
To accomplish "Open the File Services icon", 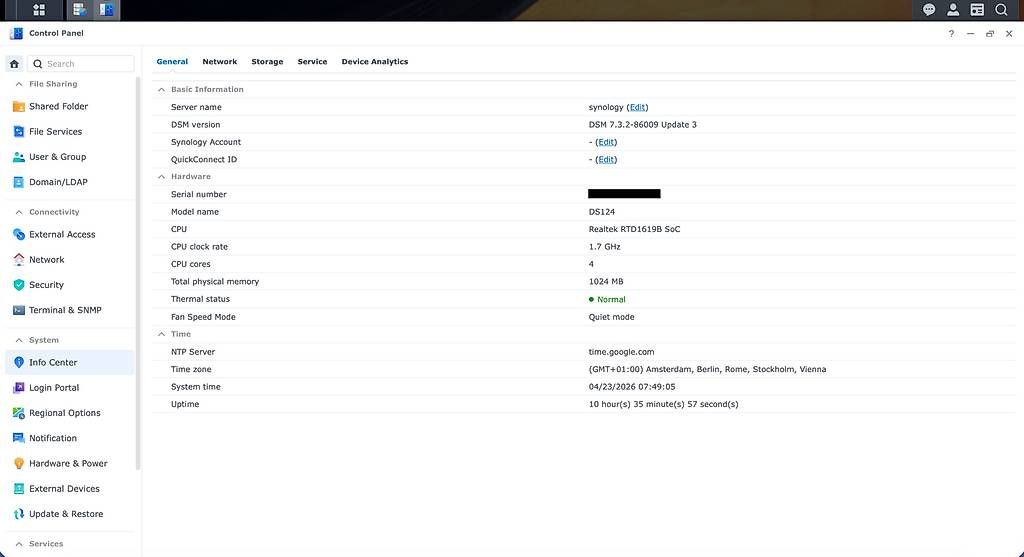I will click(19, 132).
